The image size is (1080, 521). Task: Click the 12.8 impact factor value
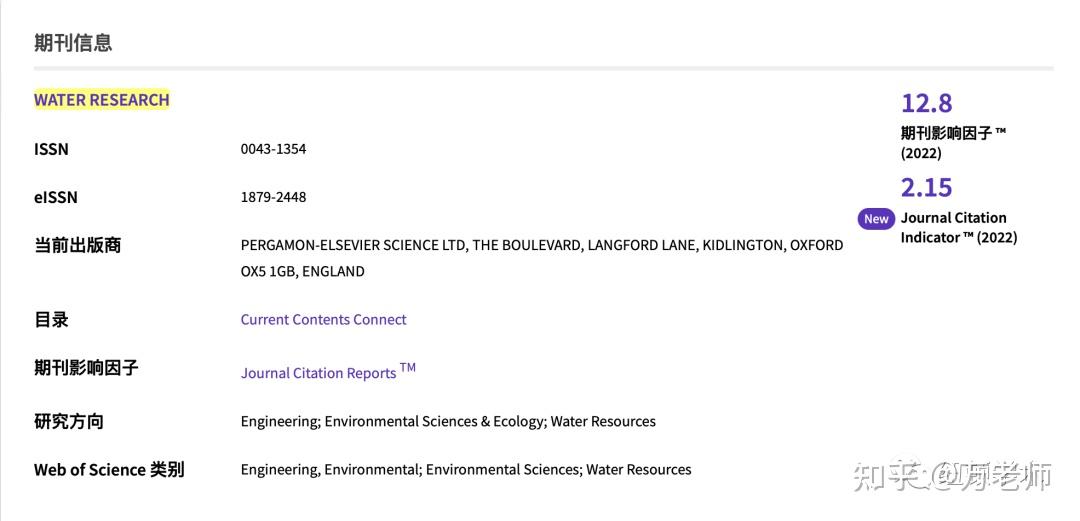pos(926,103)
